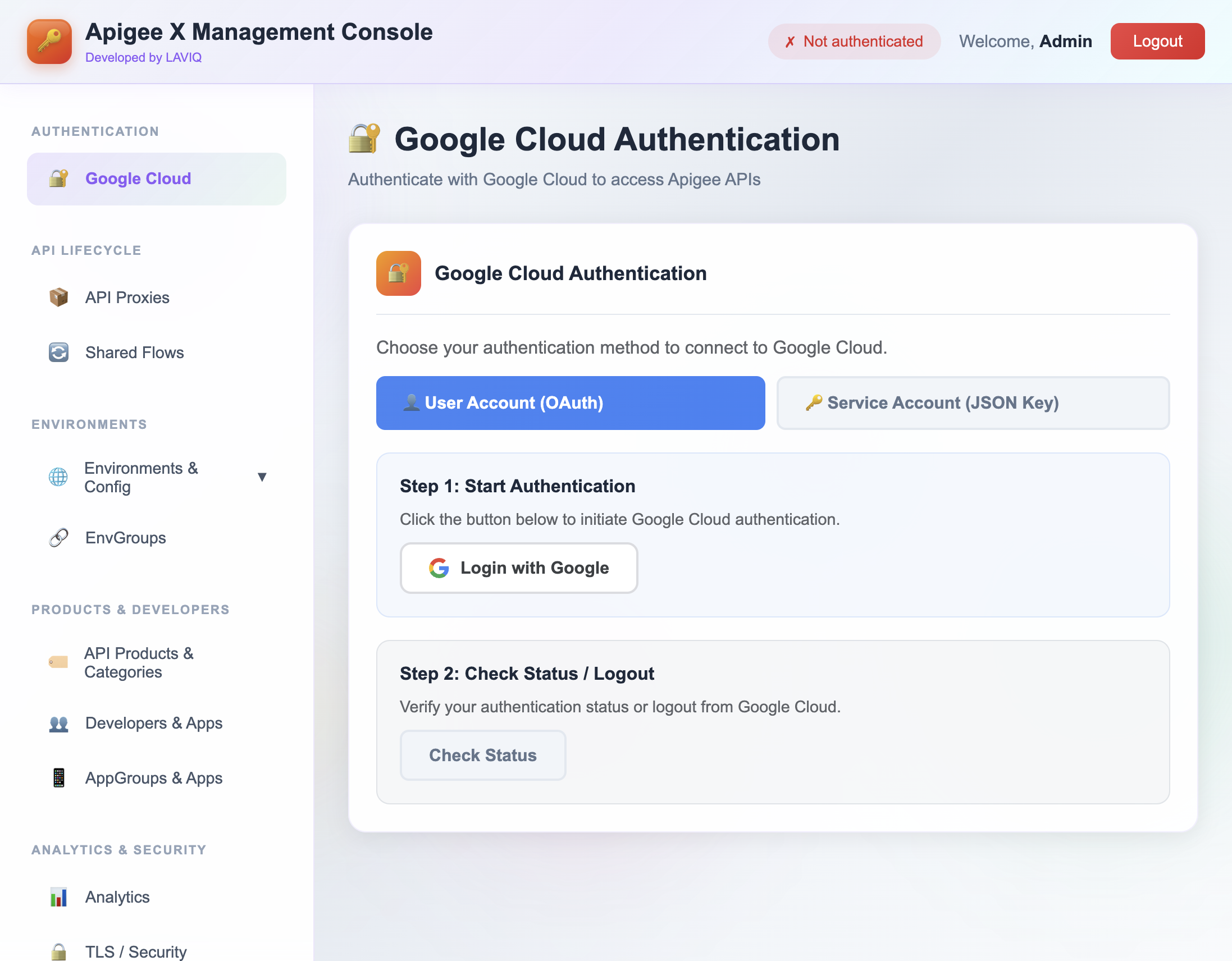Open the TLS / Security page

(x=135, y=950)
